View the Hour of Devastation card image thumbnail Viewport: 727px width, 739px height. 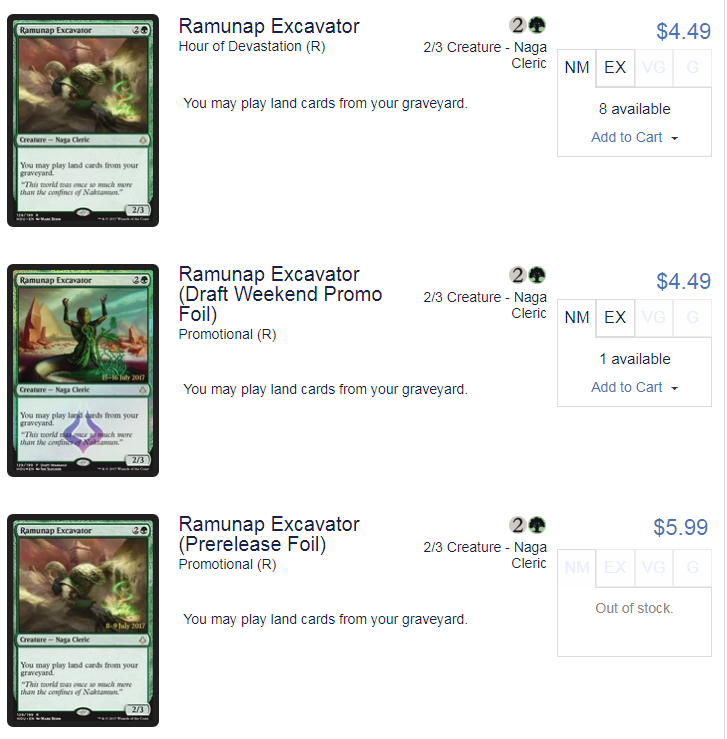[x=83, y=121]
